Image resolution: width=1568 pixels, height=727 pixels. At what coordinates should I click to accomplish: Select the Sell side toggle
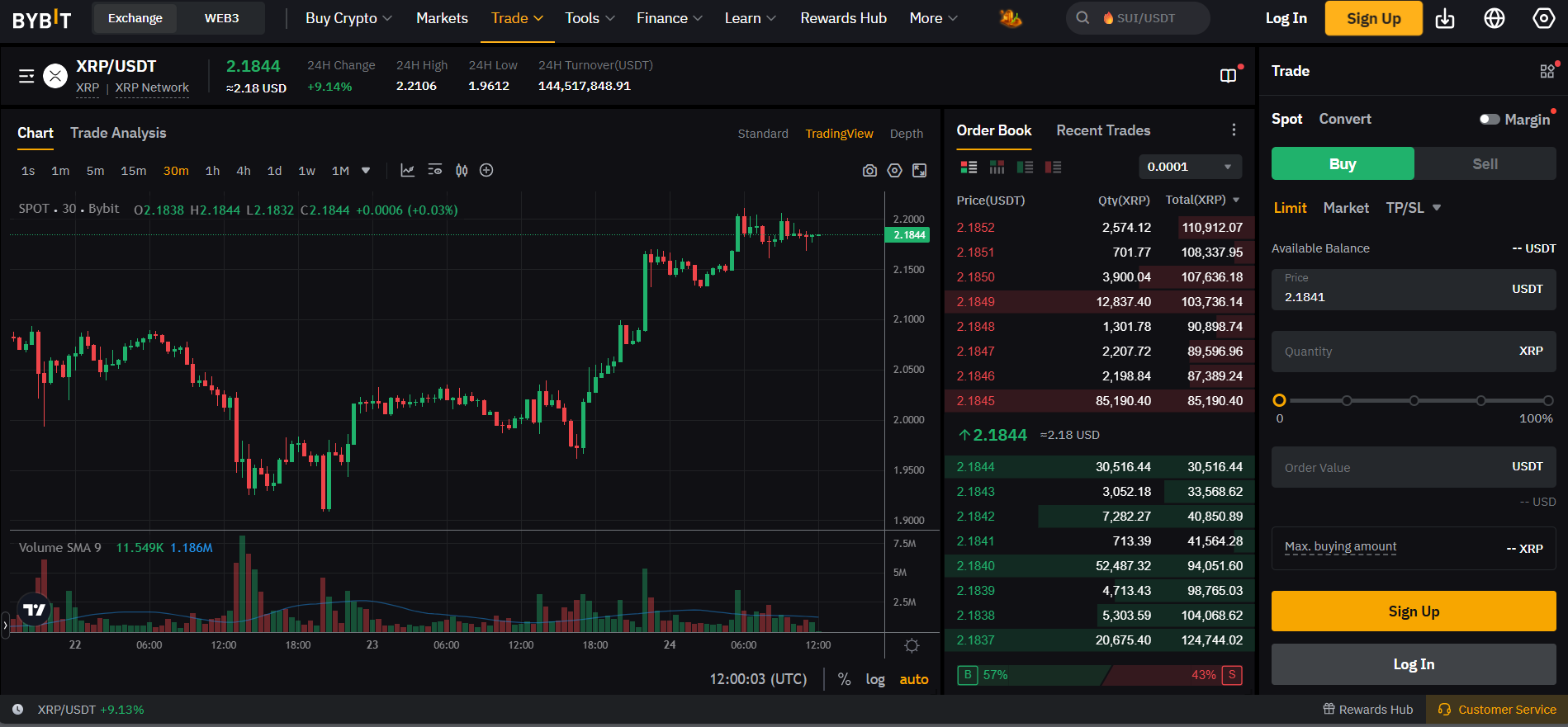click(1485, 163)
